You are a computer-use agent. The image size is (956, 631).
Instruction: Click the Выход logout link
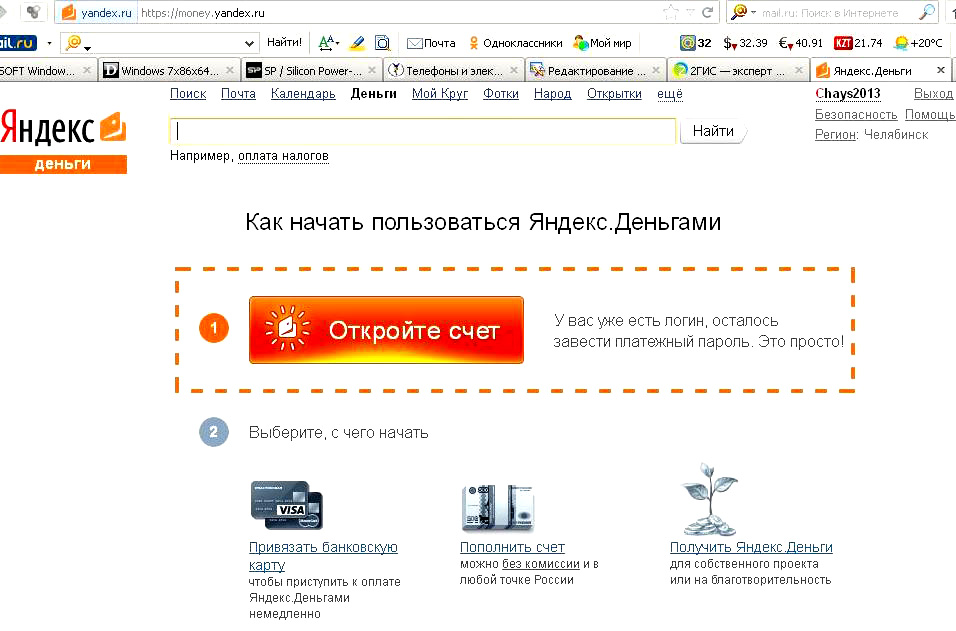[933, 94]
